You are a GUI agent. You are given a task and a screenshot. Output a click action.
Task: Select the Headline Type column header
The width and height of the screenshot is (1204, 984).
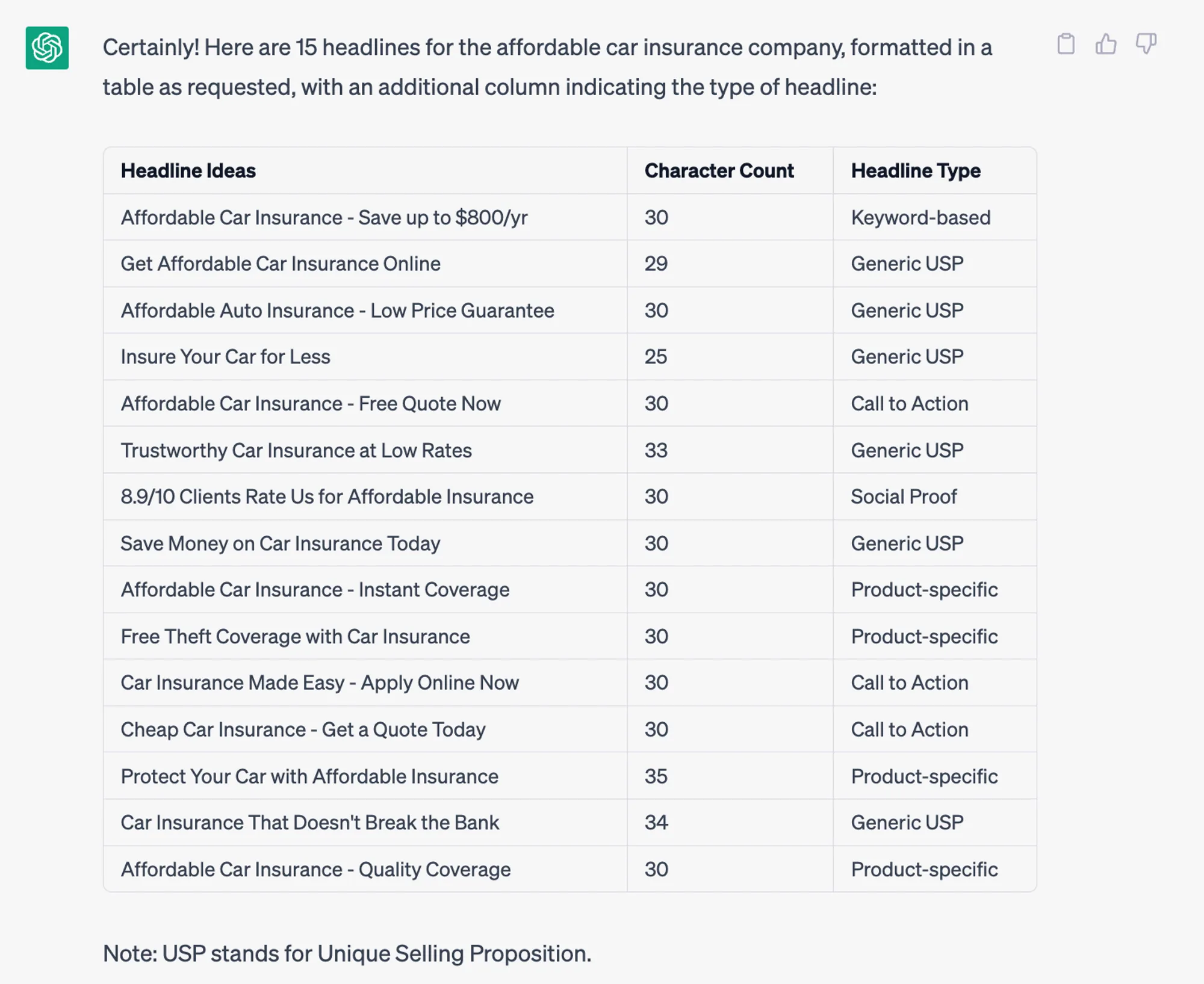916,171
